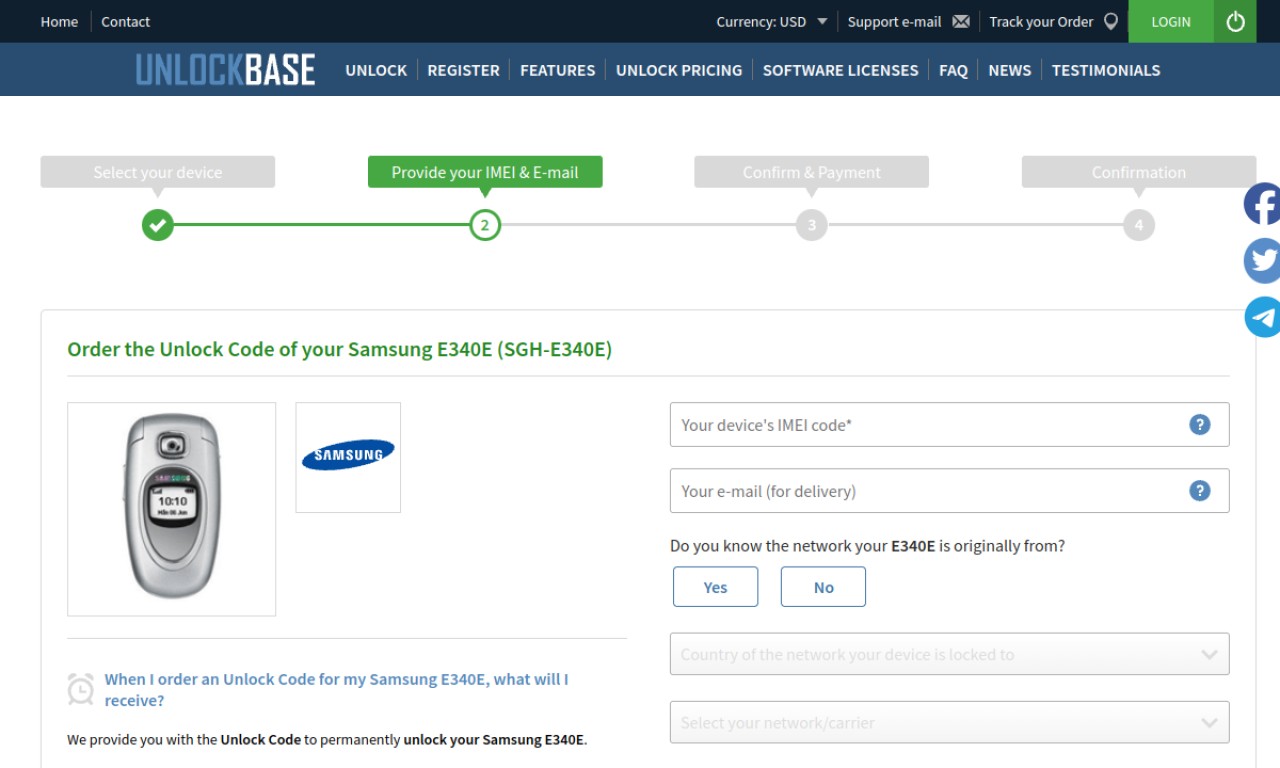Click the Support e-mail envelope icon
The image size is (1280, 768).
(961, 21)
